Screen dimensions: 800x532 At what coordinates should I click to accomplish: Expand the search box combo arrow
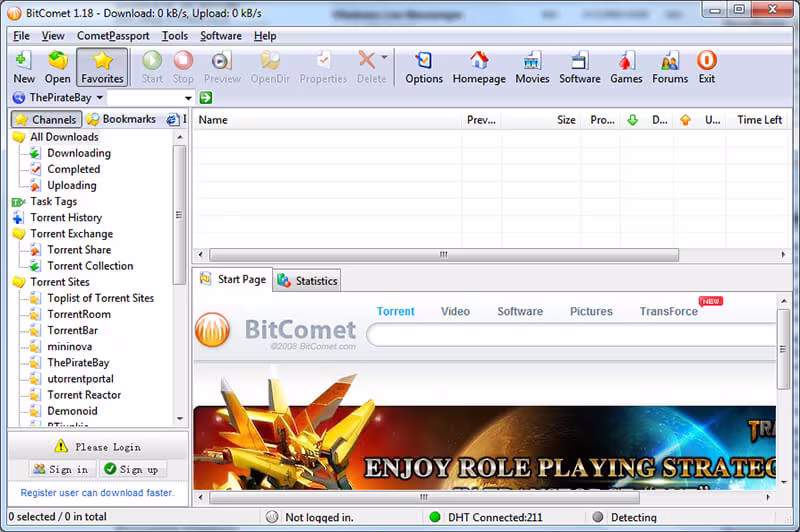point(188,97)
